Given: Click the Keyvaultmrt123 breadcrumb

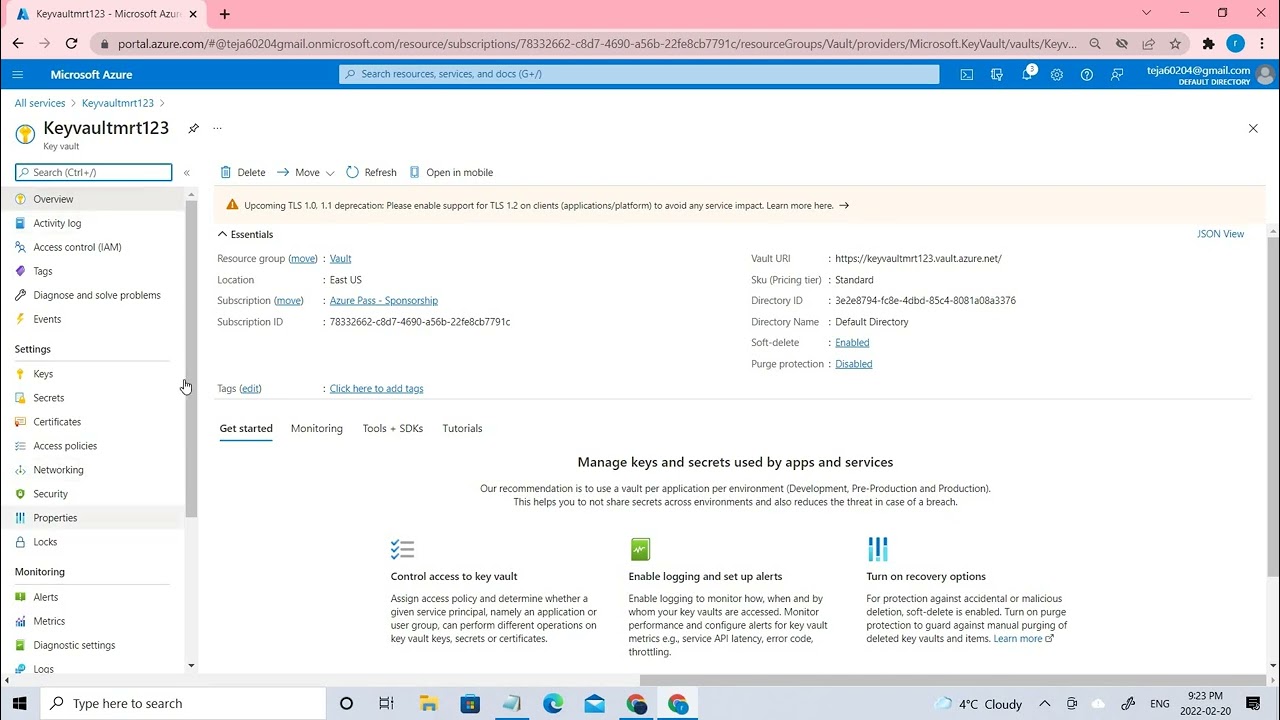Looking at the screenshot, I should click(x=118, y=103).
